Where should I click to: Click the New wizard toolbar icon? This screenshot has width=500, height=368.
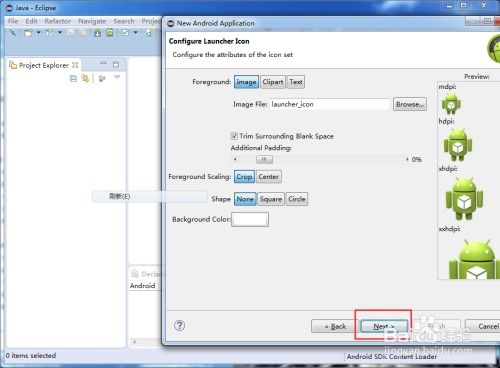click(28, 33)
